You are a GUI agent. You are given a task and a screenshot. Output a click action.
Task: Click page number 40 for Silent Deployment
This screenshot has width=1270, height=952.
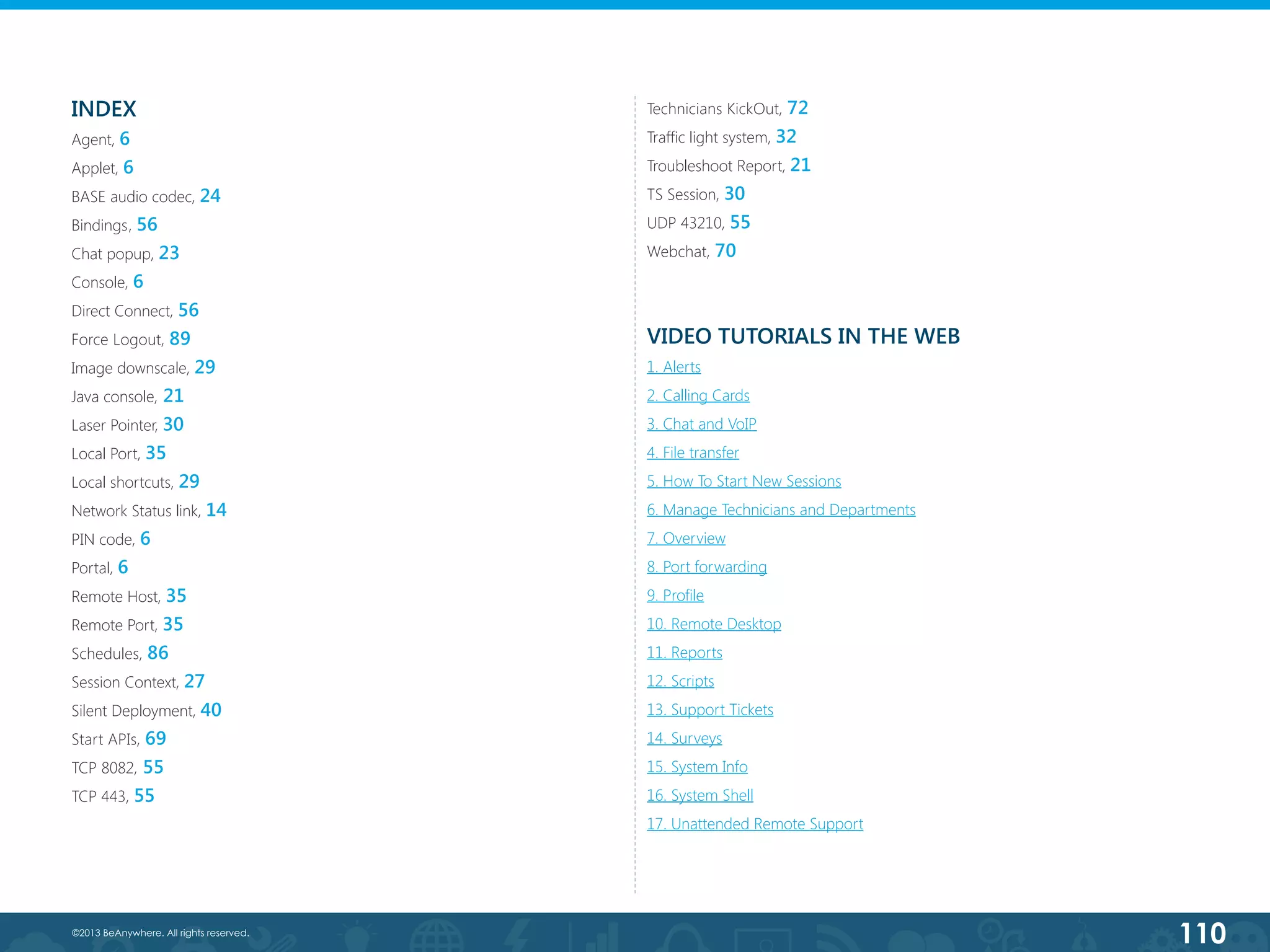(x=211, y=710)
